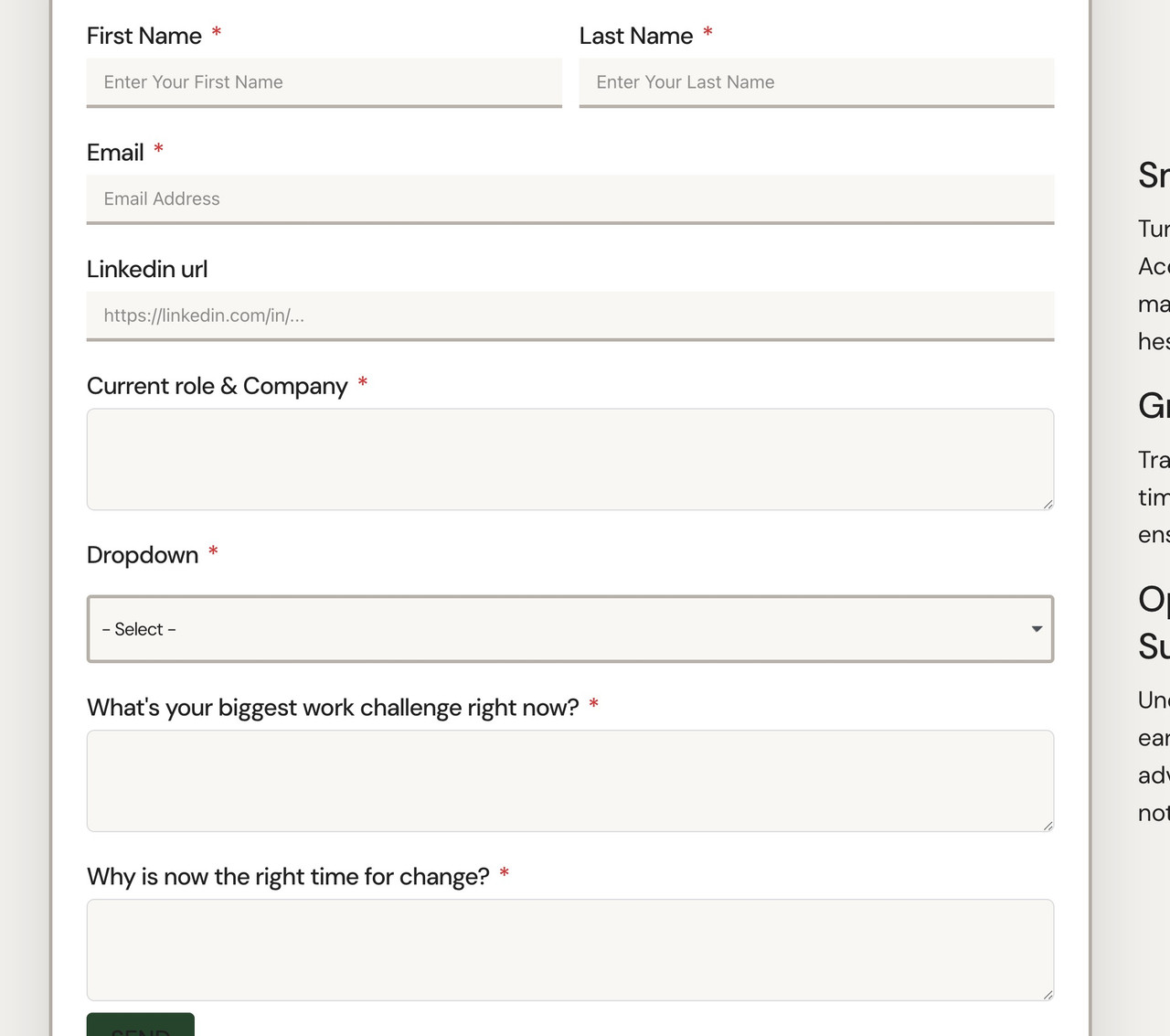Click the right time for change textarea
The image size is (1170, 1036).
pyautogui.click(x=569, y=949)
